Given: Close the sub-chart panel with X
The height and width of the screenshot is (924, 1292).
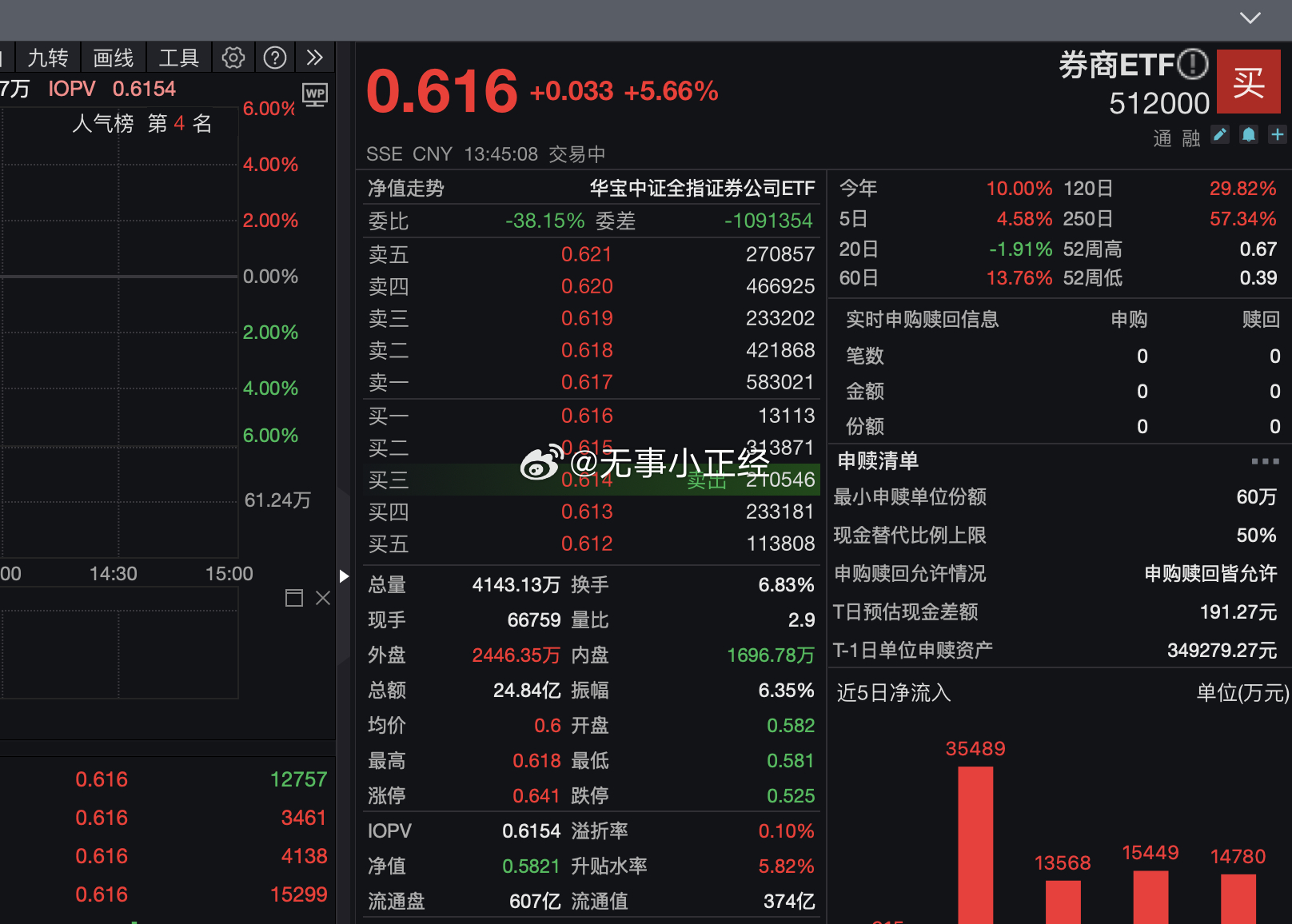Looking at the screenshot, I should pos(323,598).
